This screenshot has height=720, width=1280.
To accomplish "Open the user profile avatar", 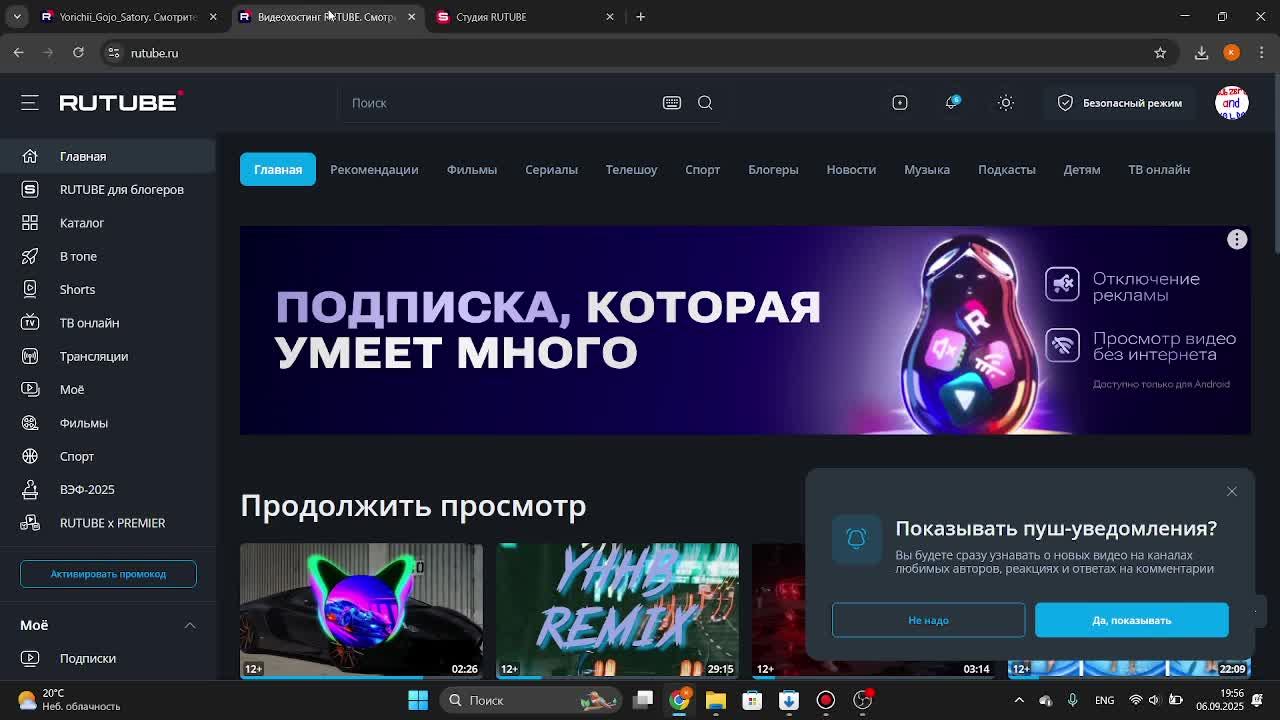I will click(x=1232, y=103).
